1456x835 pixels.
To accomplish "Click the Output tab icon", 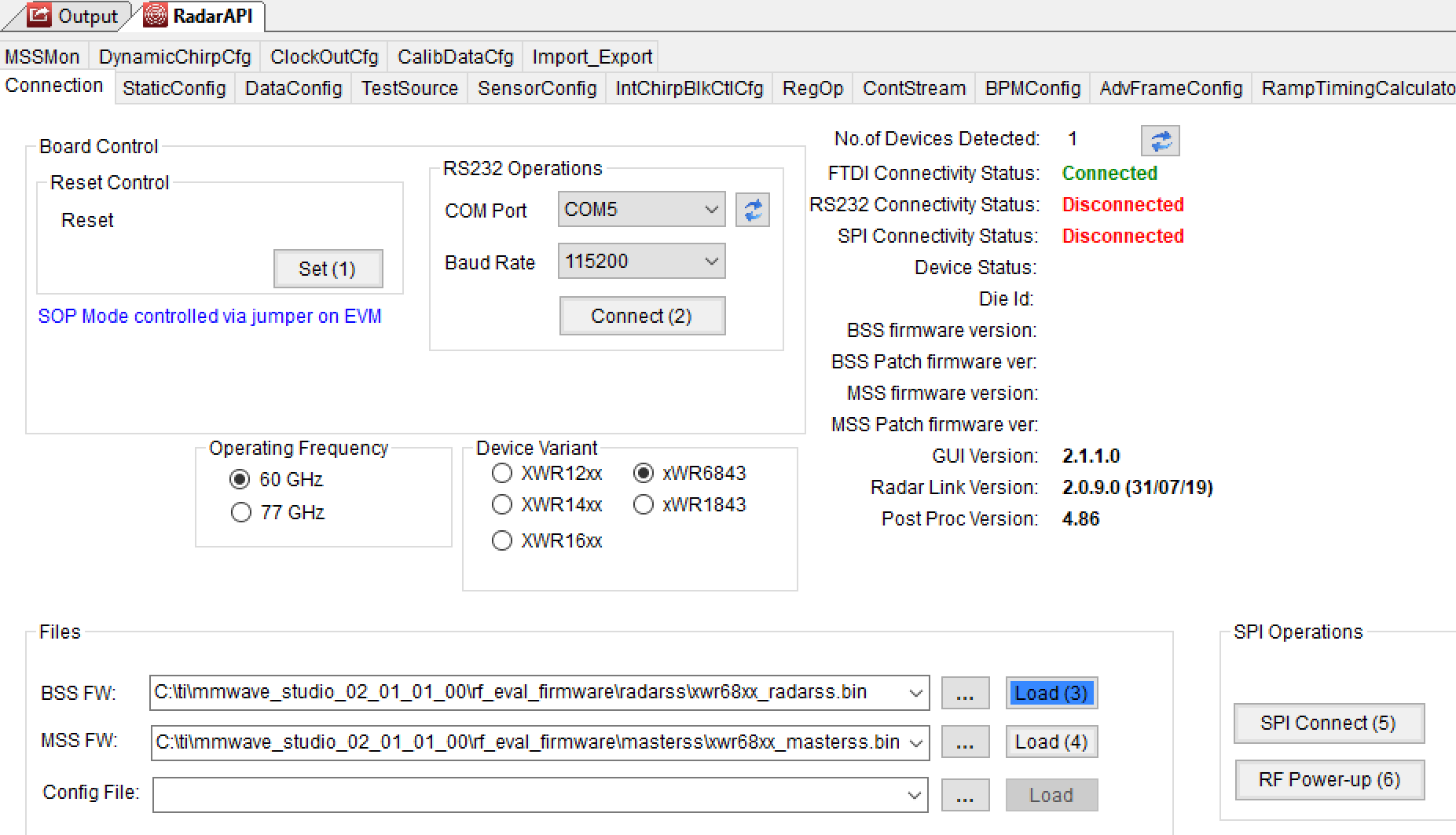I will 39,15.
